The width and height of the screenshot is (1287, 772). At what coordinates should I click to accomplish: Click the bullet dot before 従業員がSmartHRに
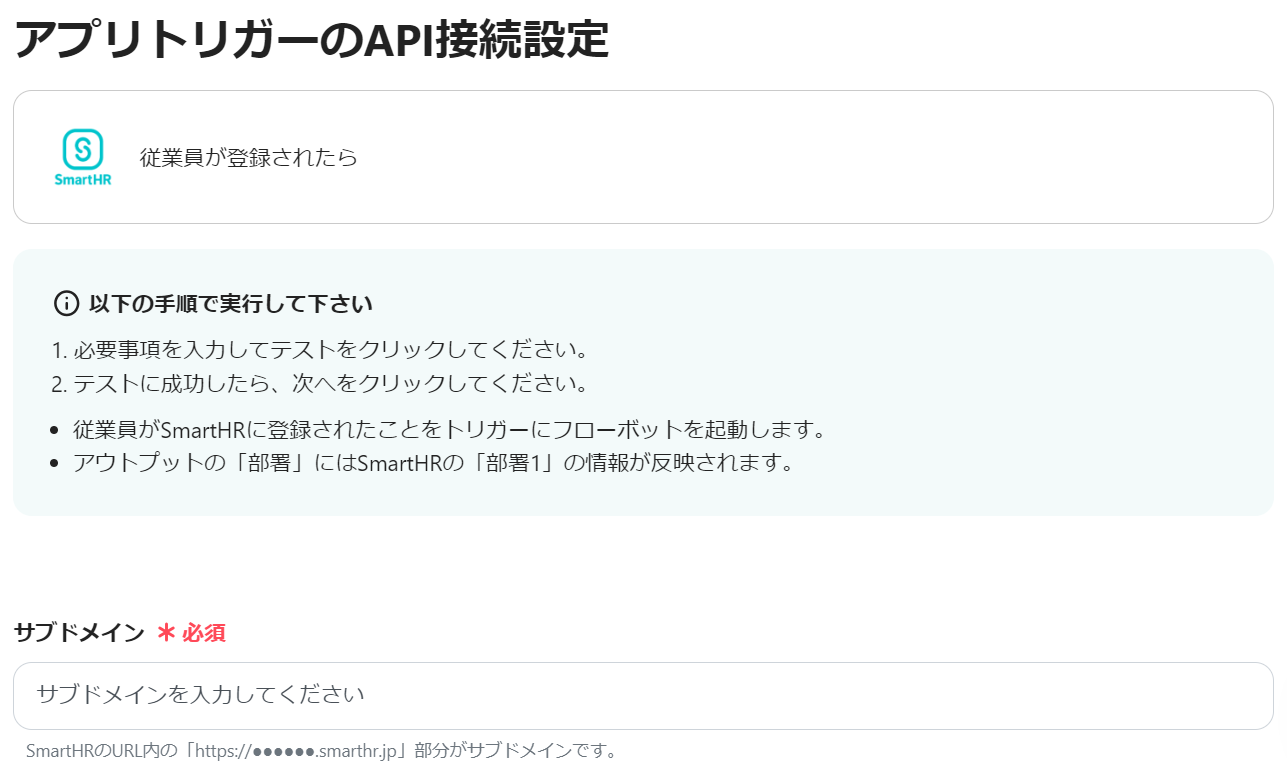click(56, 432)
